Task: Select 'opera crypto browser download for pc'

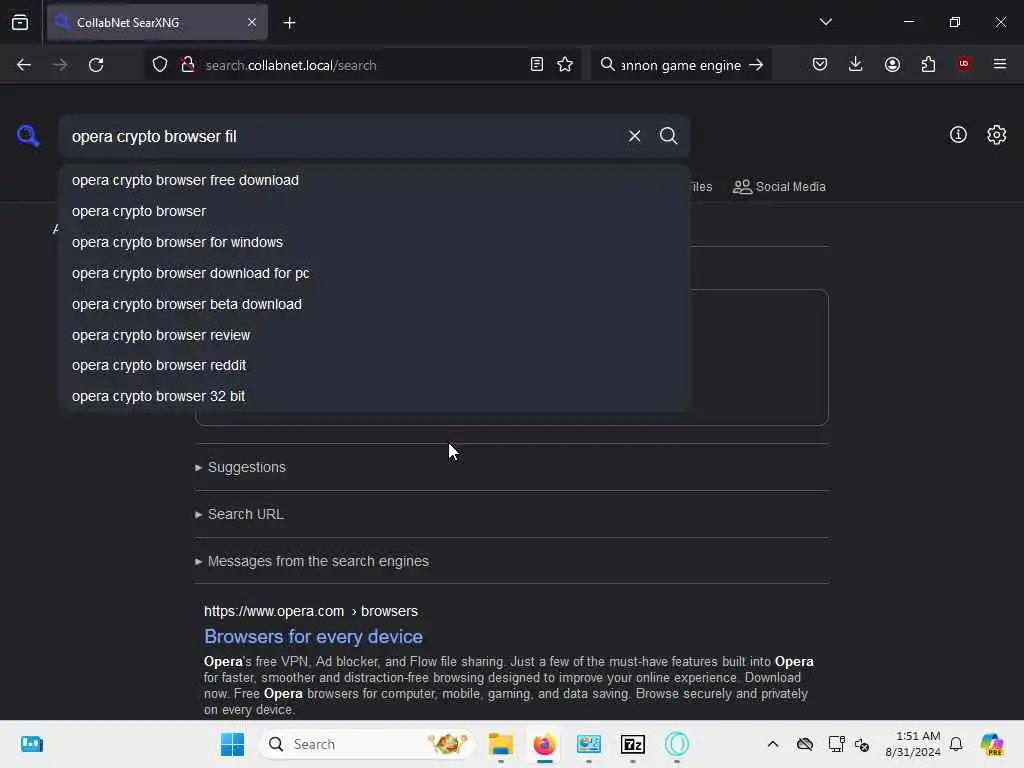Action: pos(374,273)
